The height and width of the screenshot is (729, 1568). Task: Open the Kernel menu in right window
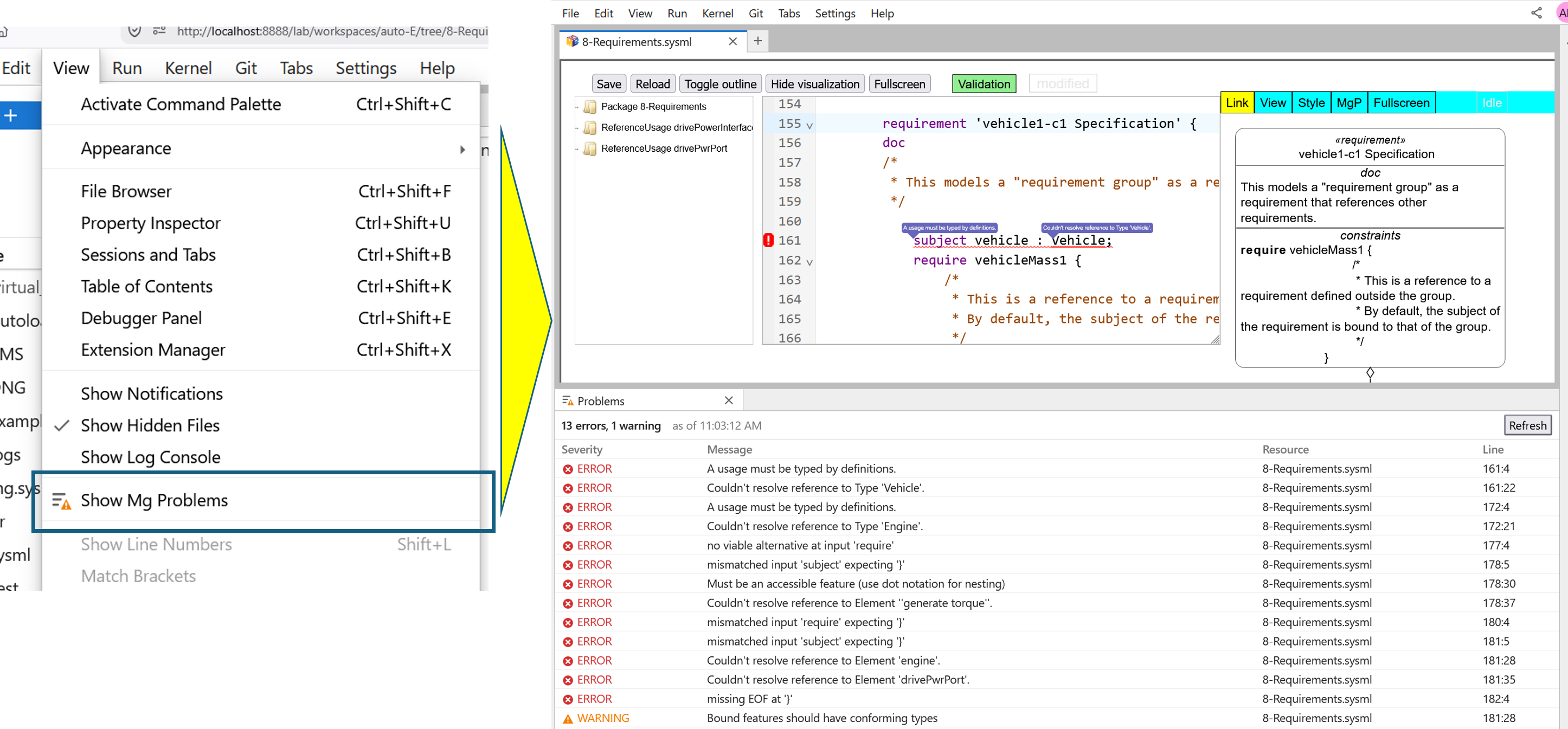pyautogui.click(x=717, y=13)
